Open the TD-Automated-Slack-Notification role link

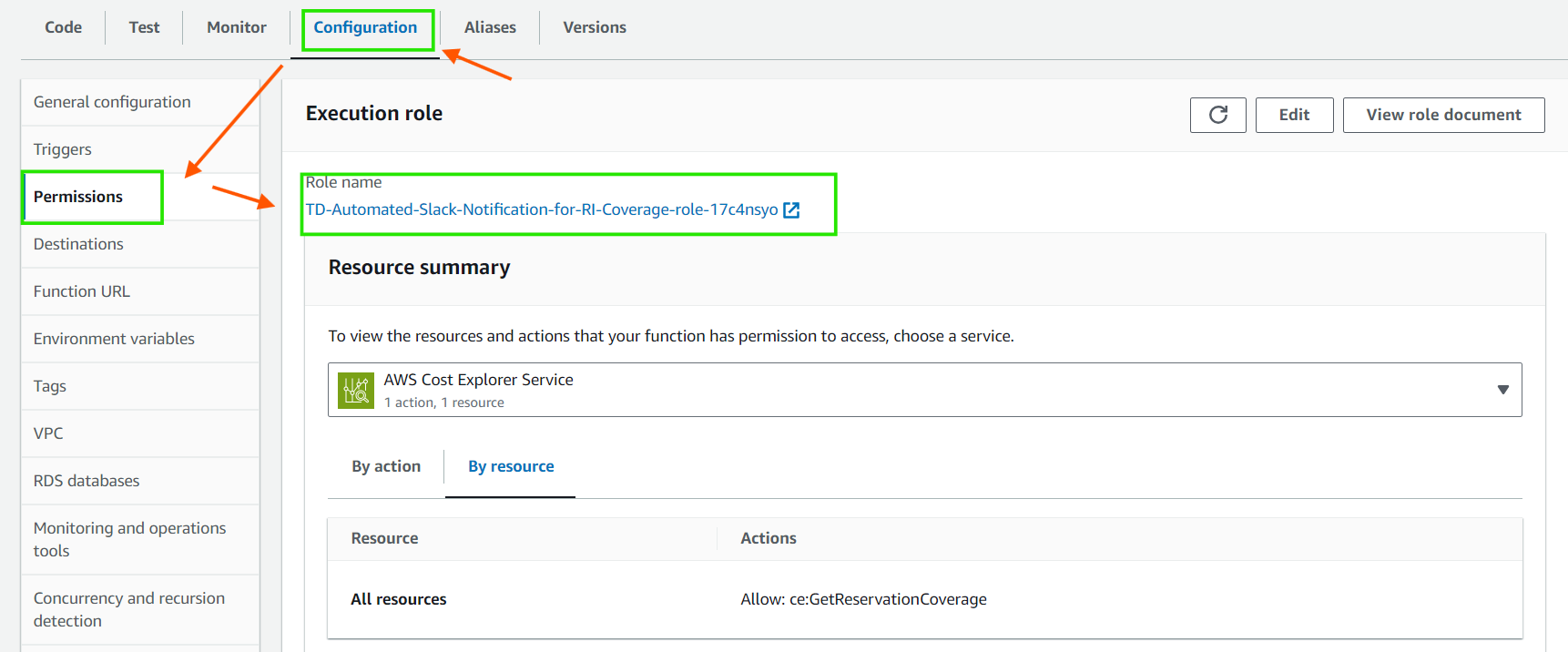point(542,209)
